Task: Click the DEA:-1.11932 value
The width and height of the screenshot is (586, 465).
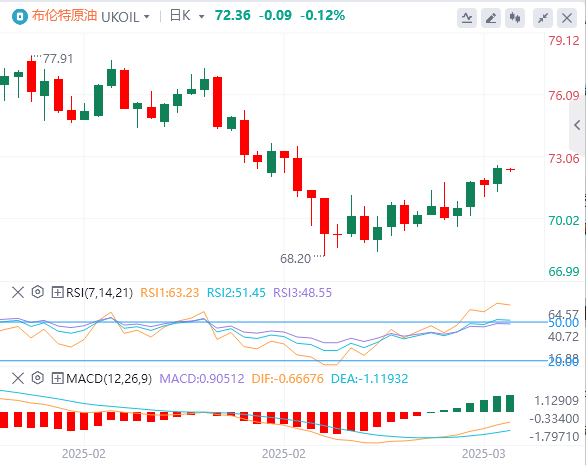Action: click(x=369, y=379)
